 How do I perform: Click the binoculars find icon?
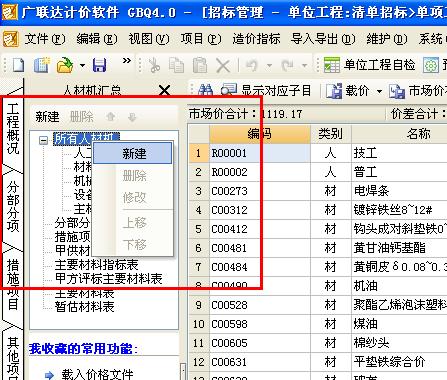click(x=206, y=90)
